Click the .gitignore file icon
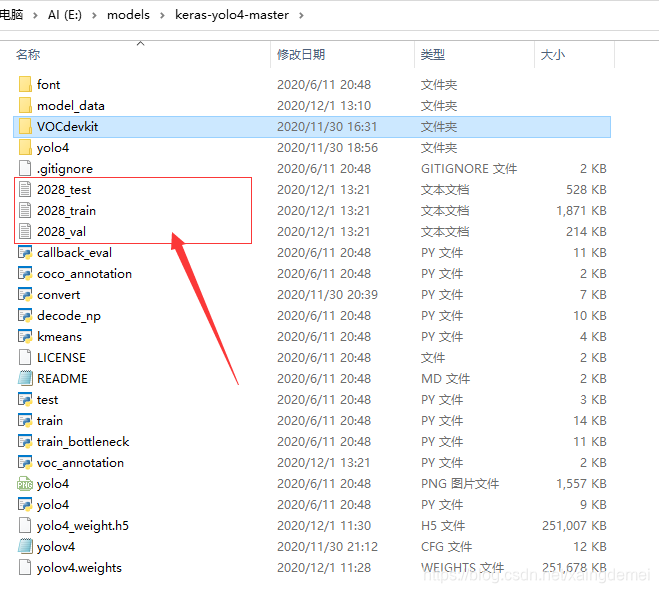 tap(25, 168)
